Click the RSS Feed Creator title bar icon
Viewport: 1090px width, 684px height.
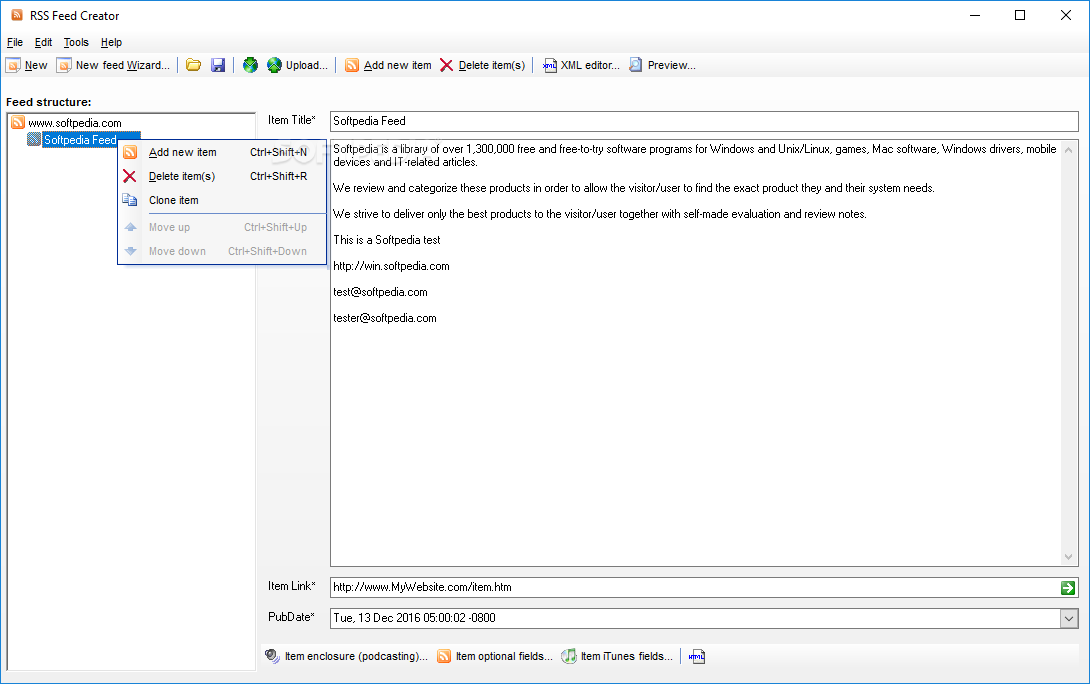click(x=17, y=15)
